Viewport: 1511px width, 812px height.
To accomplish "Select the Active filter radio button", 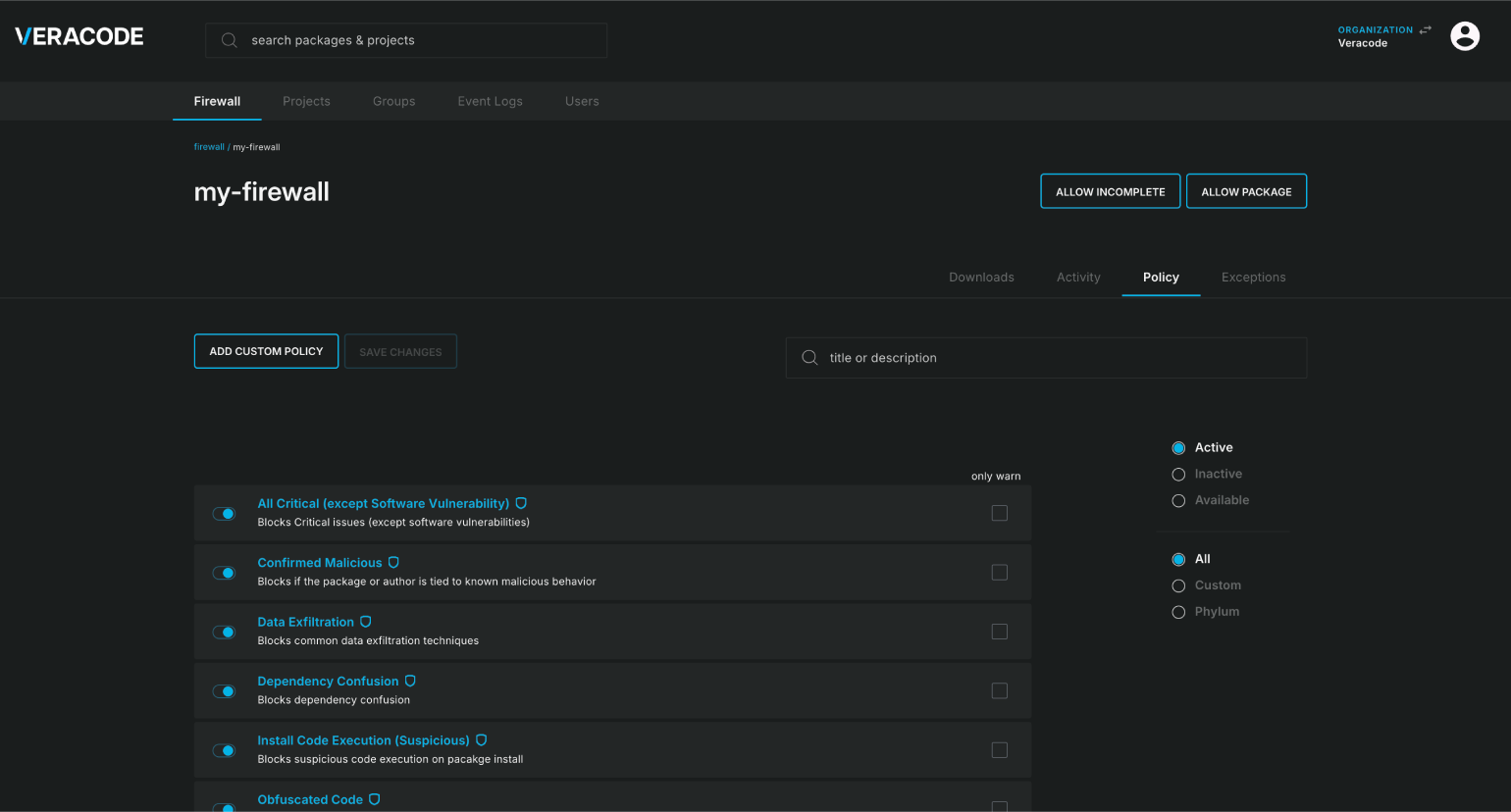I will pyautogui.click(x=1178, y=448).
